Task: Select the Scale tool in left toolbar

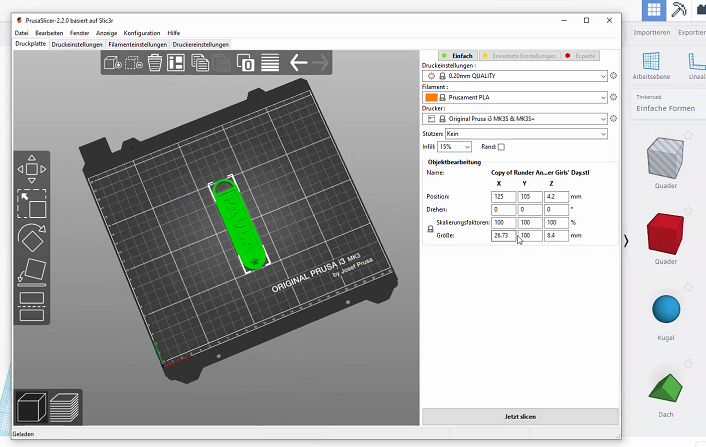Action: [32, 204]
